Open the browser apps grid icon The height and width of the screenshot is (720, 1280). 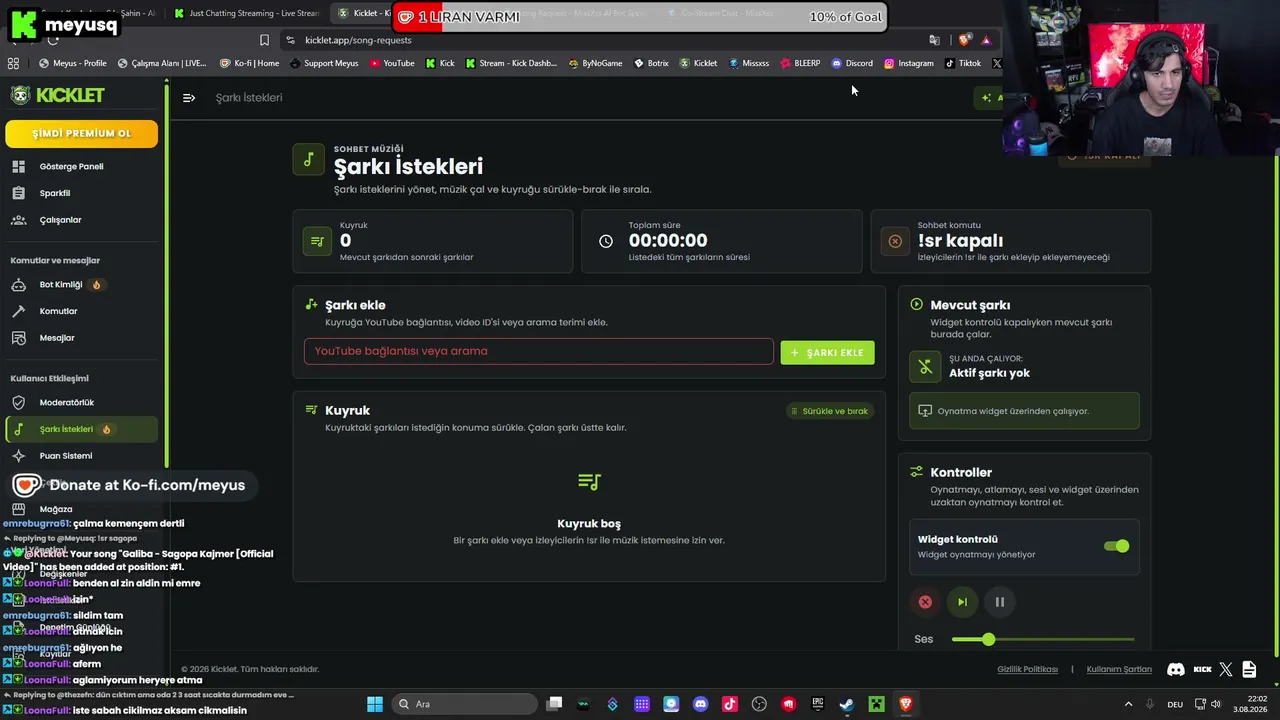[x=13, y=63]
